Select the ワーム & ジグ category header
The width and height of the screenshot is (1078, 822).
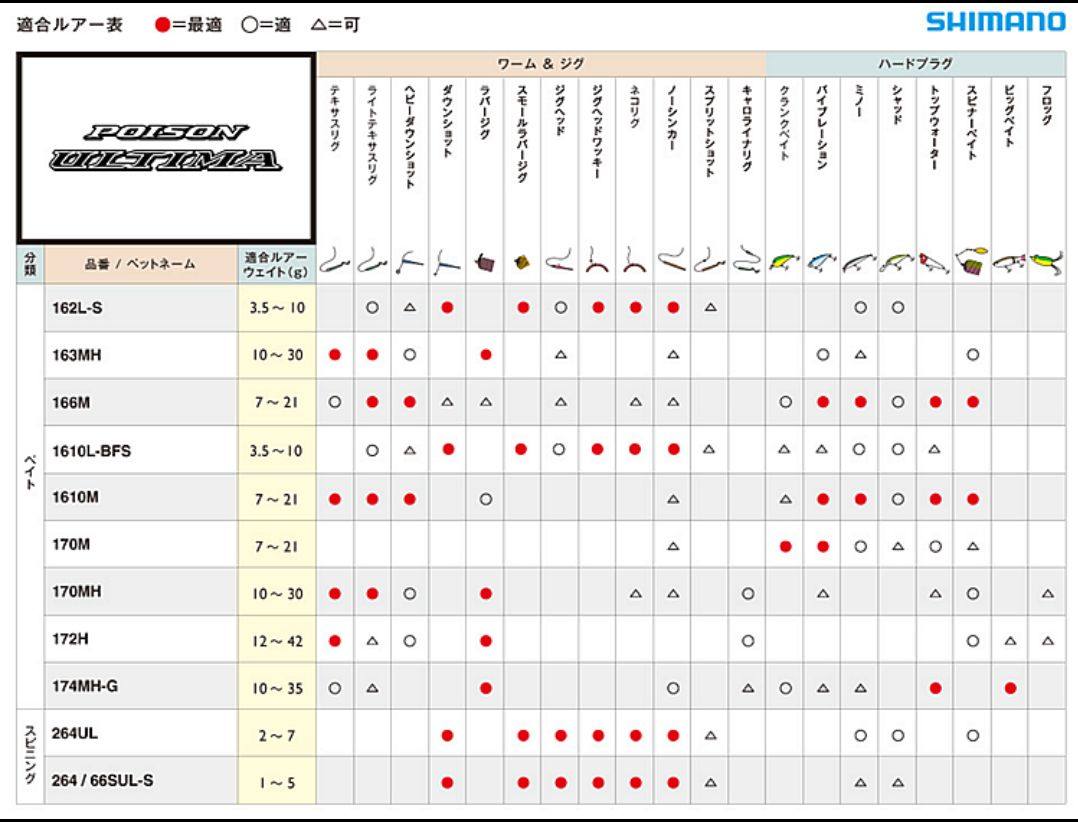540,63
